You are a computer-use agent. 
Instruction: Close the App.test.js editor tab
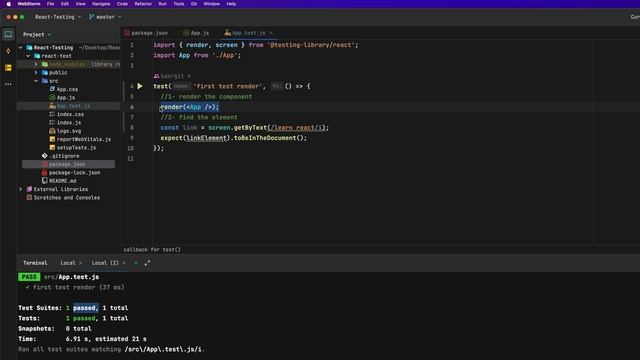click(271, 33)
